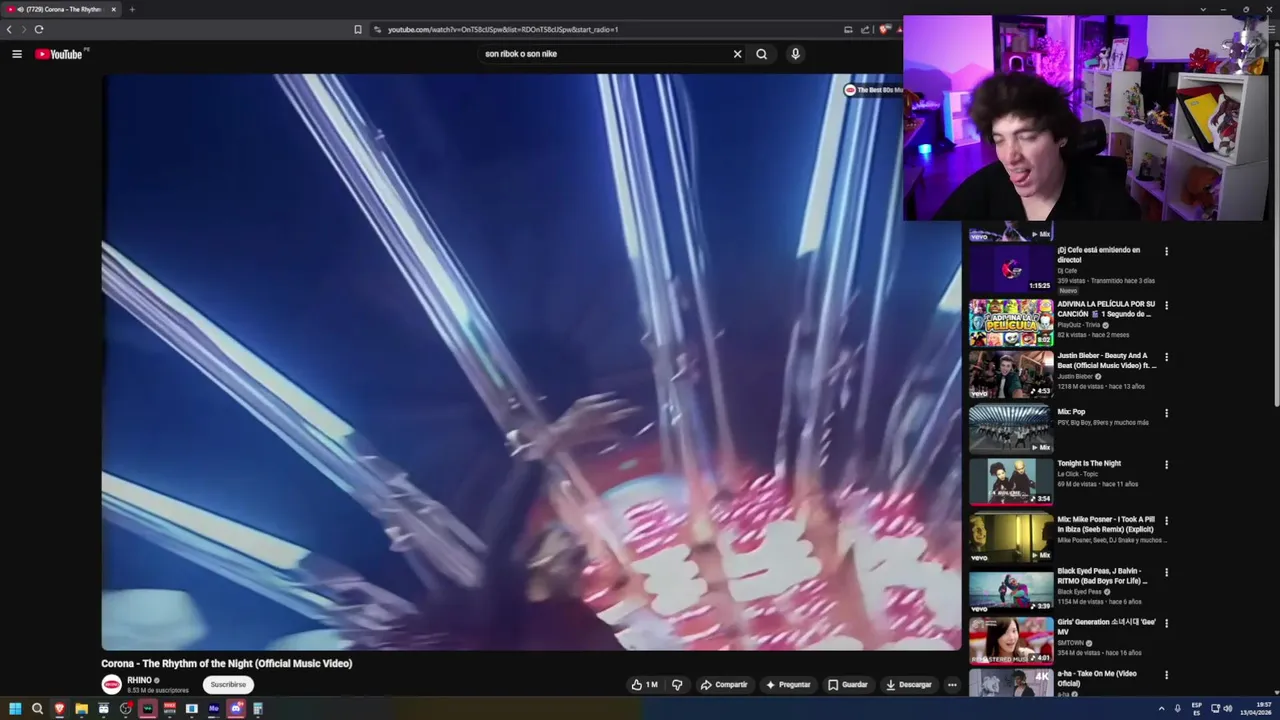The height and width of the screenshot is (720, 1280).
Task: Click the video player area
Action: (531, 362)
